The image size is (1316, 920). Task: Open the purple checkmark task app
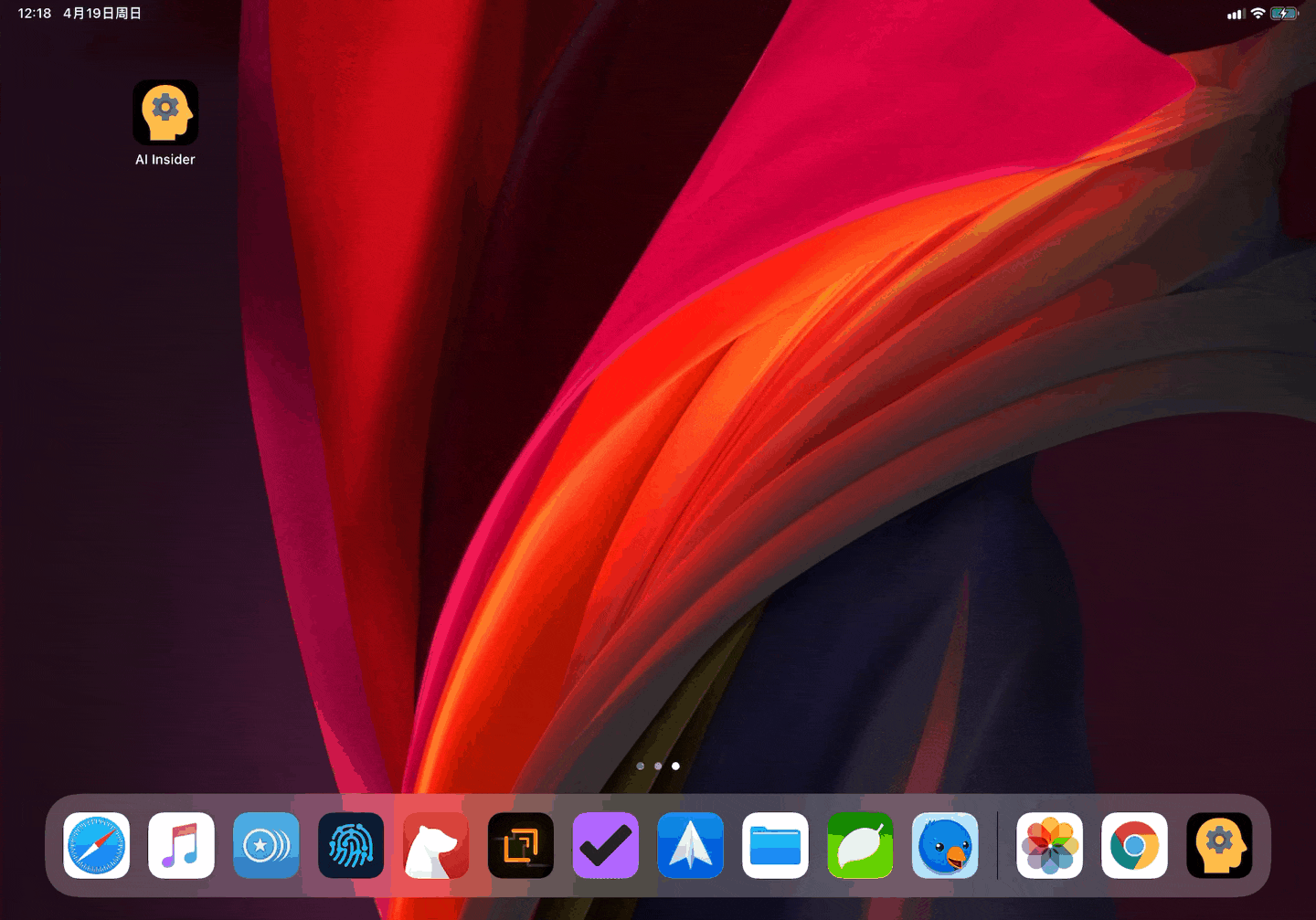tap(606, 845)
